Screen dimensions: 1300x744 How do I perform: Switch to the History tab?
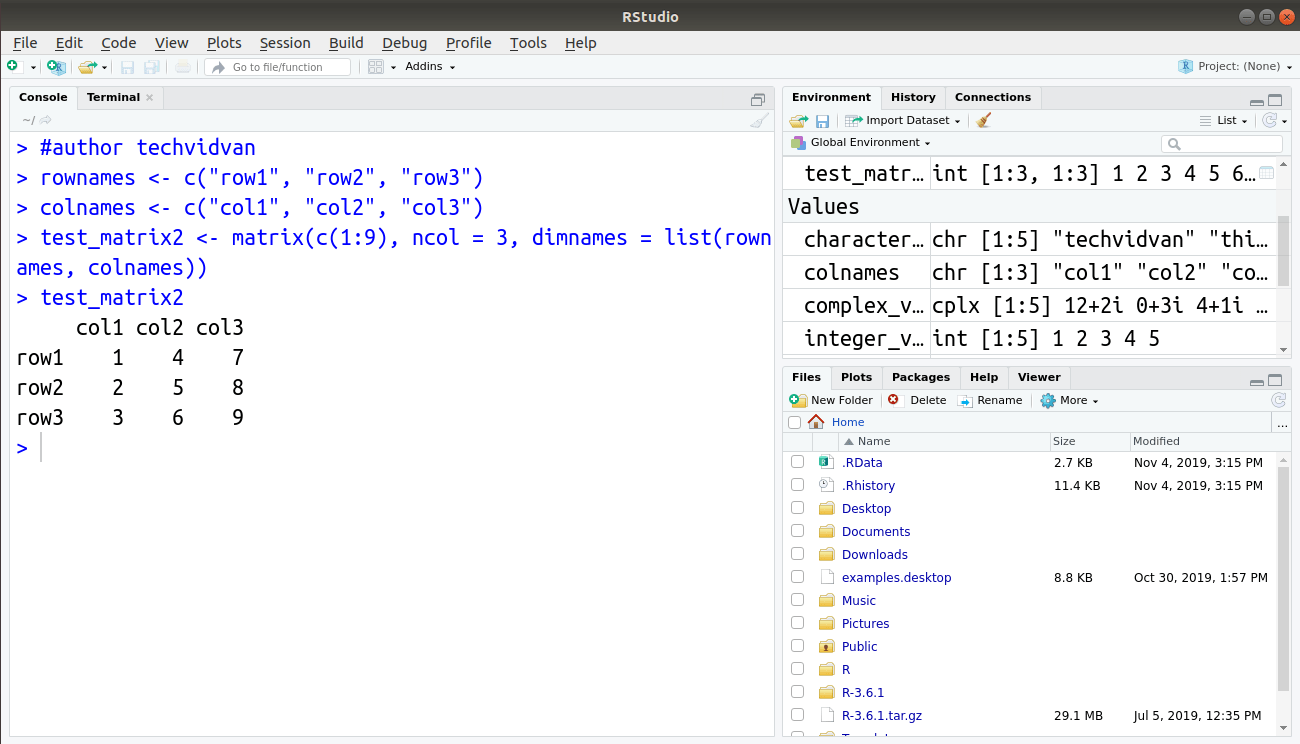pyautogui.click(x=913, y=97)
